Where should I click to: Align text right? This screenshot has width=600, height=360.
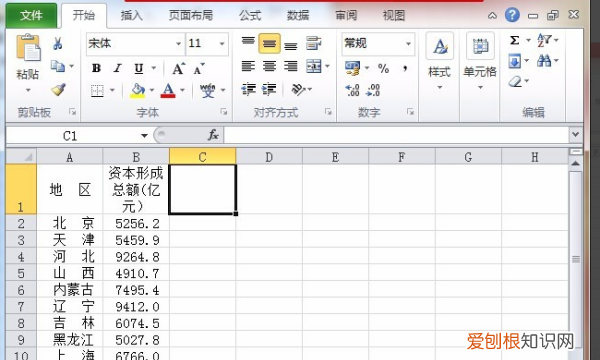click(x=291, y=67)
